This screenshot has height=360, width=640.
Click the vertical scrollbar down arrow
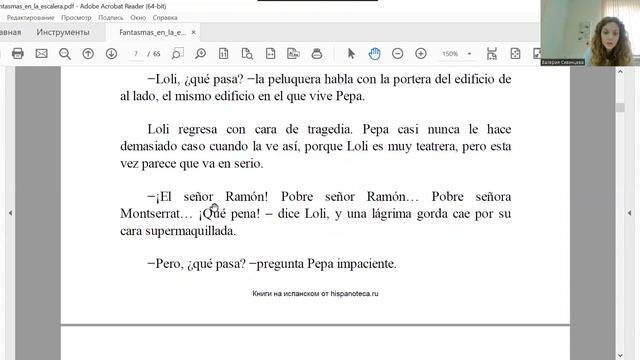(620, 356)
